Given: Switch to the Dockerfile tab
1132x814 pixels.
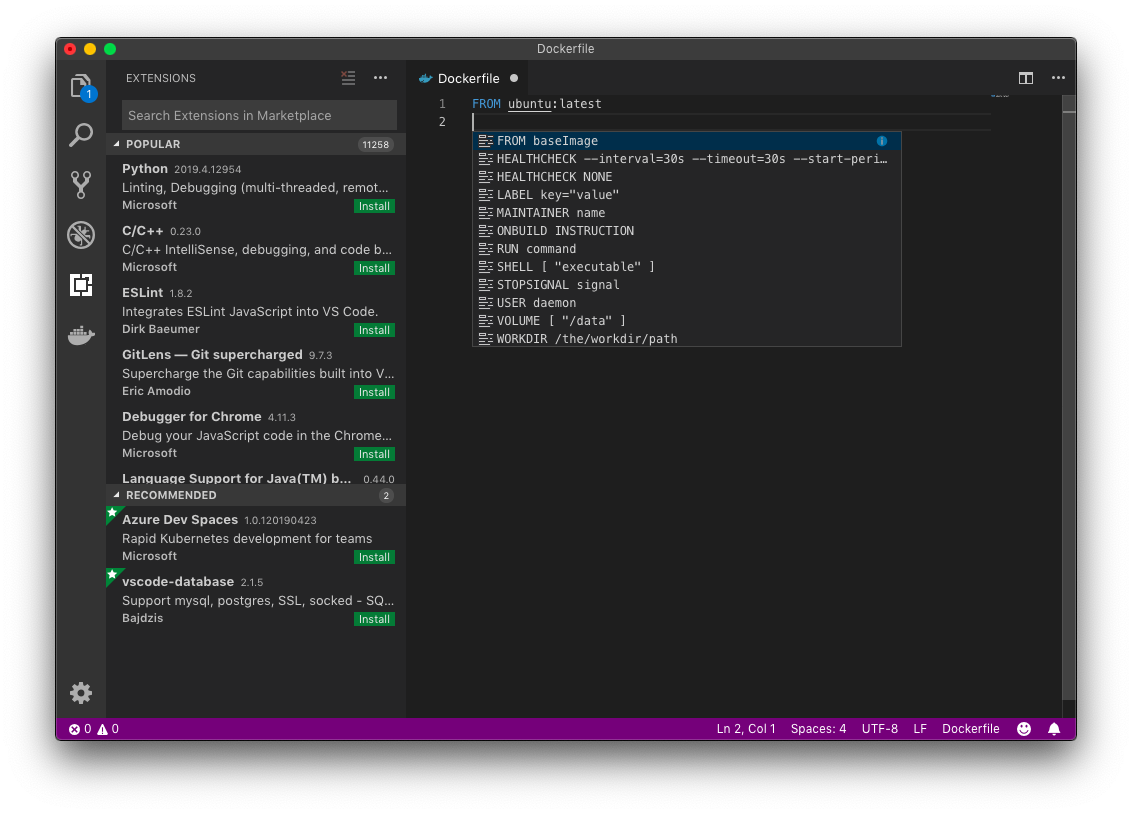Looking at the screenshot, I should [x=469, y=78].
